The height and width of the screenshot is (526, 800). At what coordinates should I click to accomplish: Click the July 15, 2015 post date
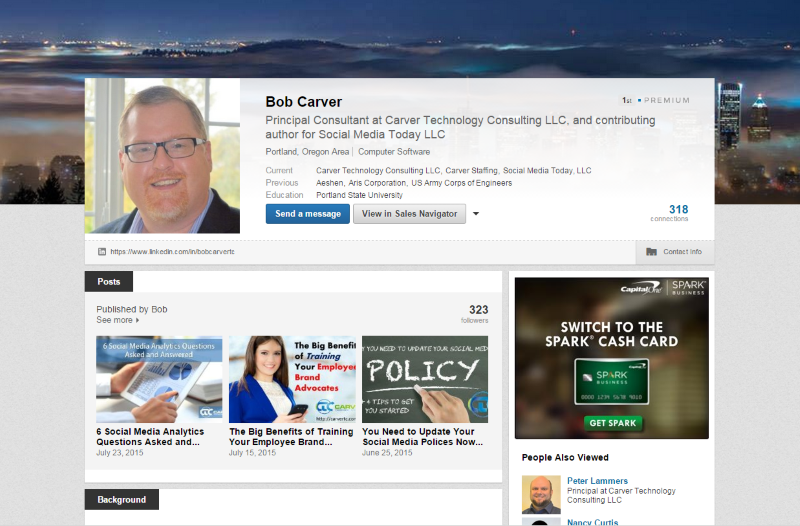pos(252,453)
